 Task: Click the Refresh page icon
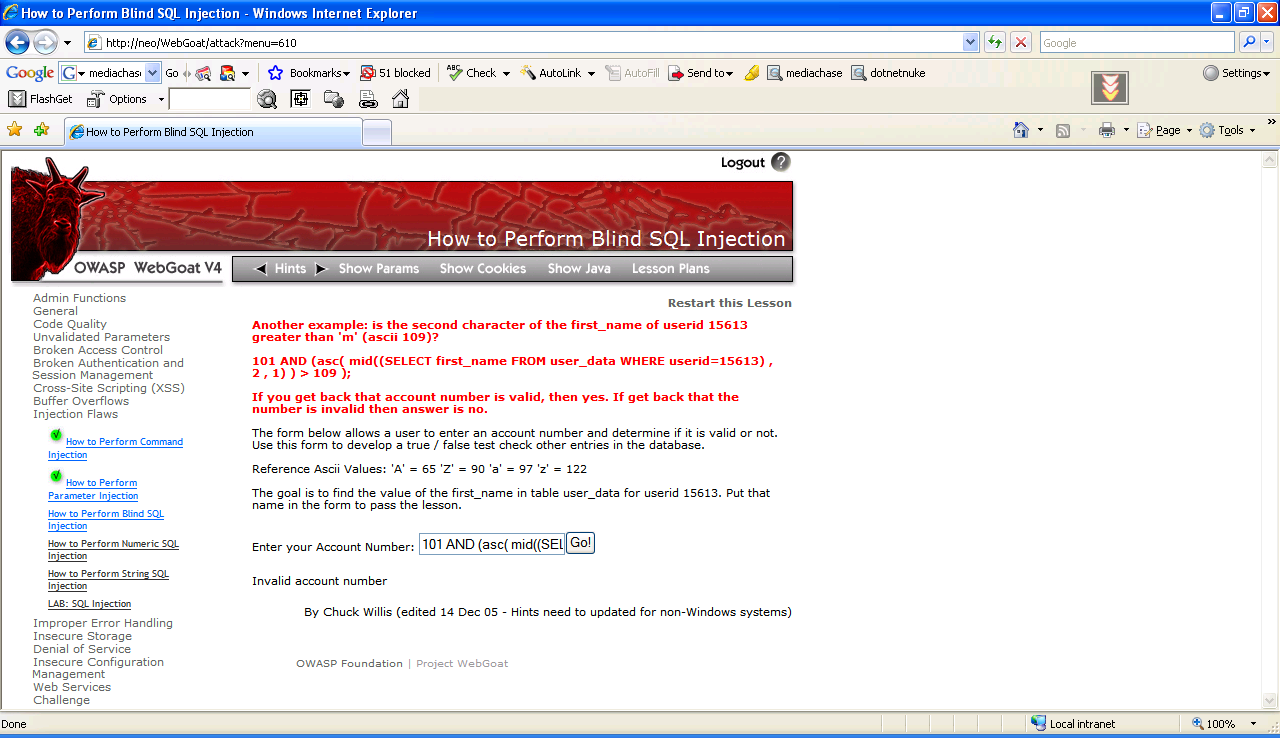(x=995, y=43)
